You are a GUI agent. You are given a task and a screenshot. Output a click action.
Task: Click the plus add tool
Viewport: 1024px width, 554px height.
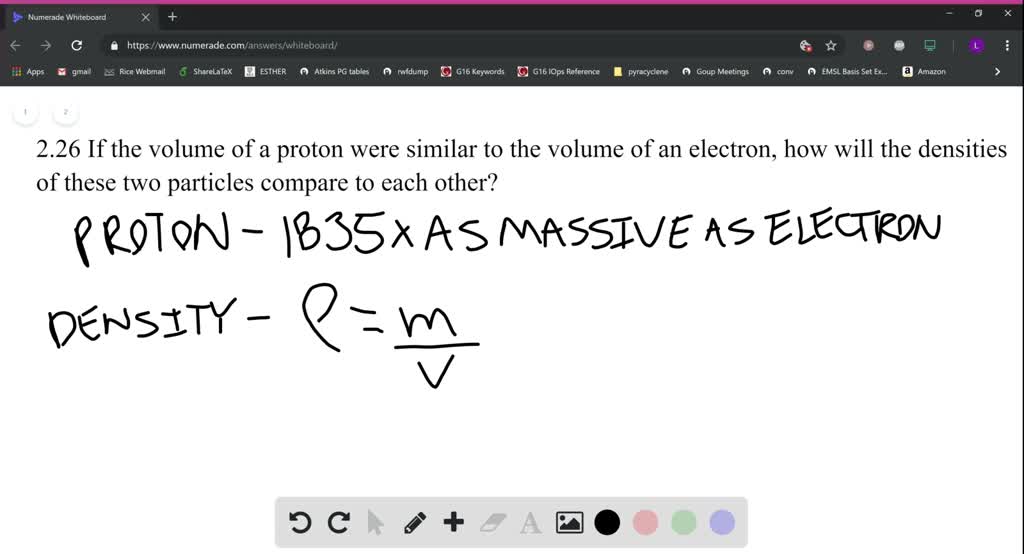tap(454, 522)
